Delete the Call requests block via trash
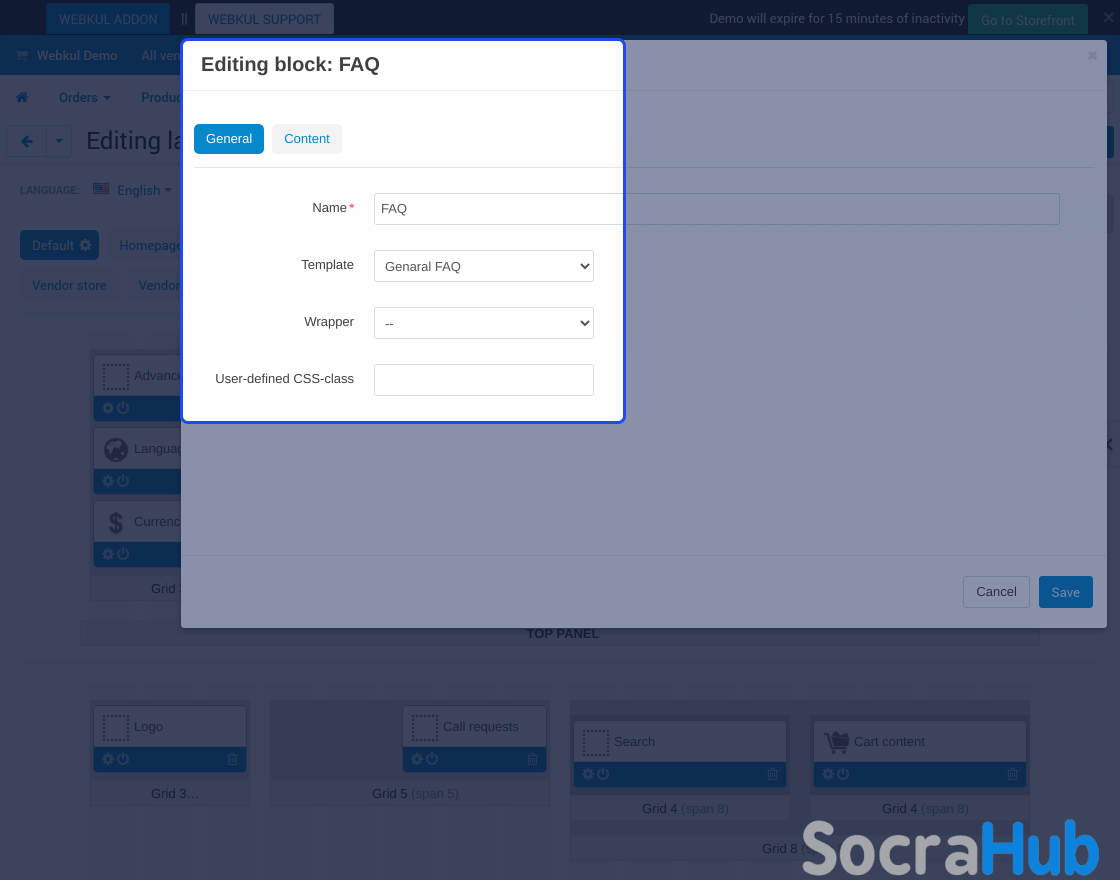Viewport: 1120px width, 880px height. (x=532, y=759)
